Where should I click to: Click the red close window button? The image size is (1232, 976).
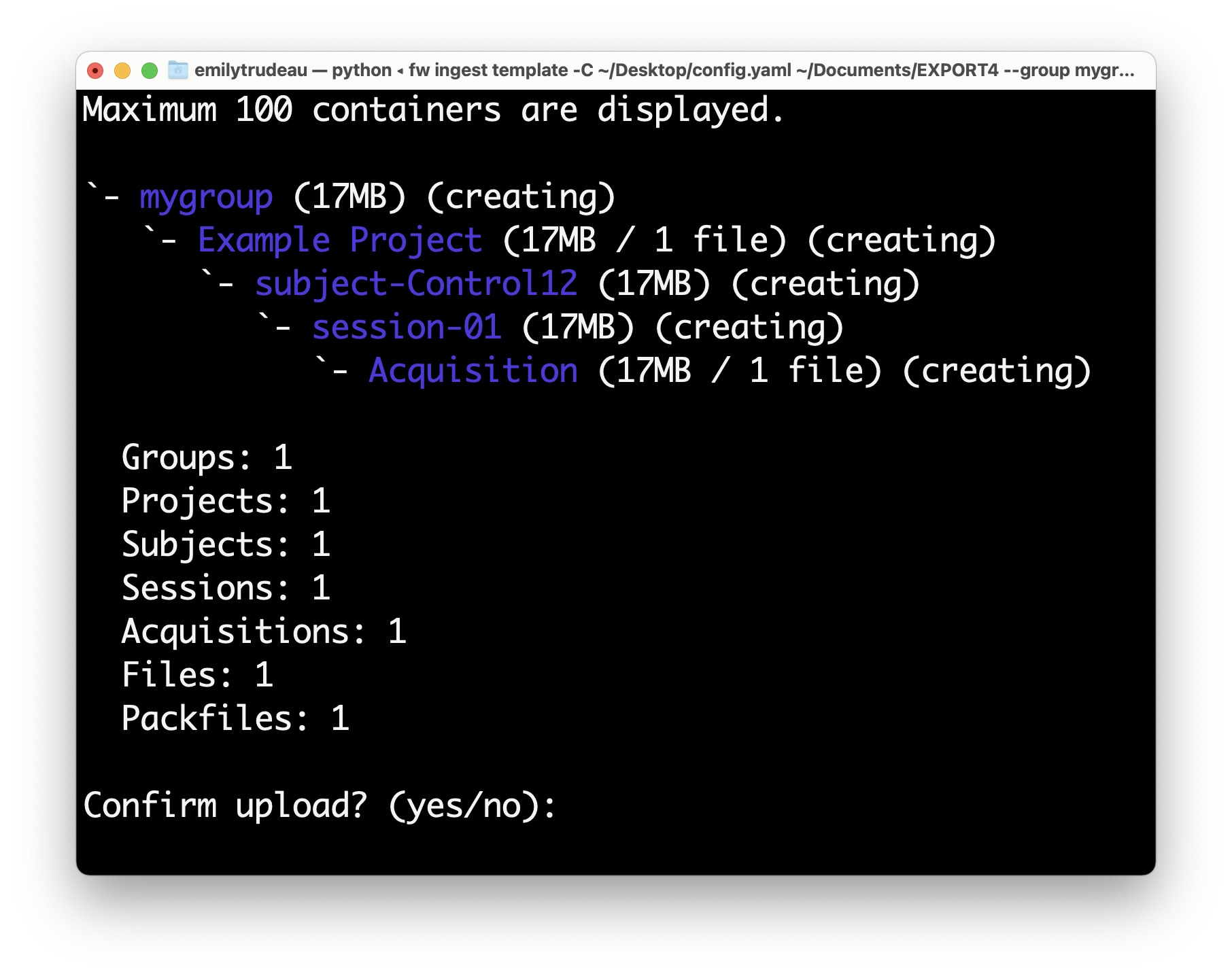(95, 71)
